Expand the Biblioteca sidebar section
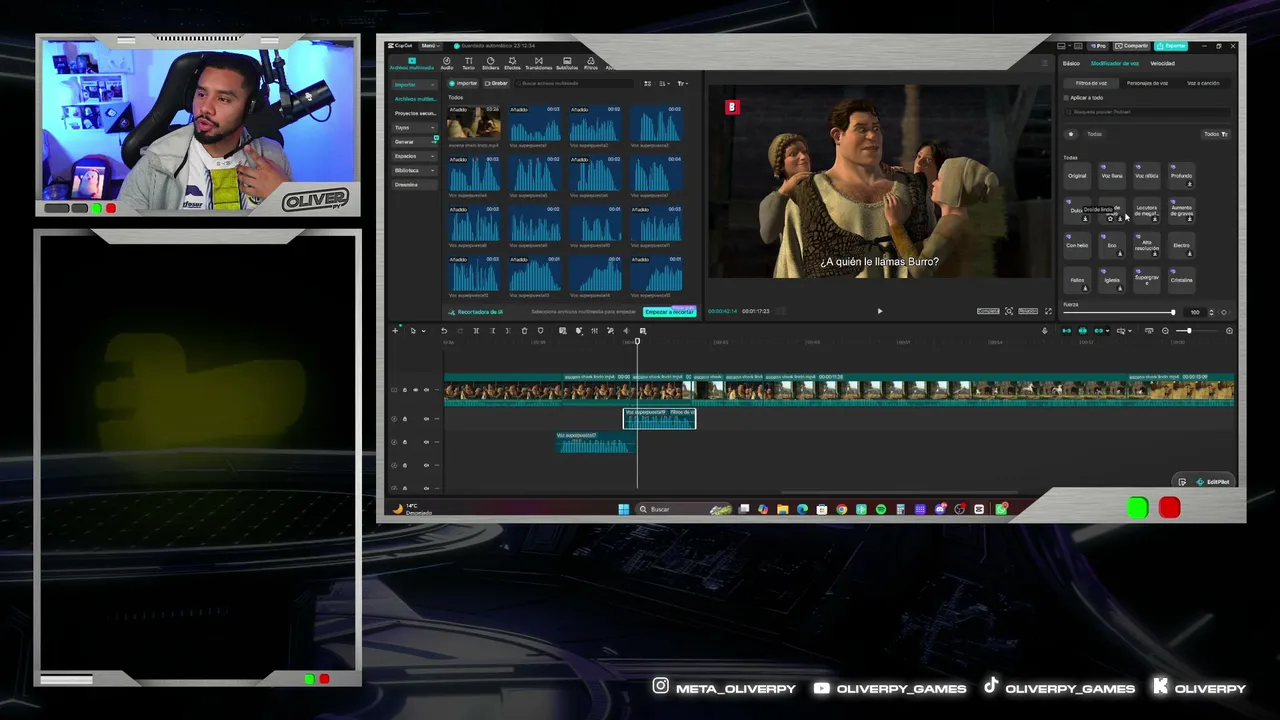This screenshot has width=1280, height=720. pyautogui.click(x=414, y=170)
